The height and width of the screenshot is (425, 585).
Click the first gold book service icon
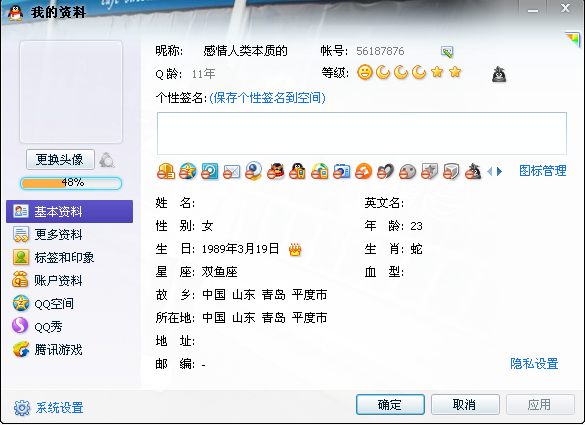pyautogui.click(x=166, y=171)
